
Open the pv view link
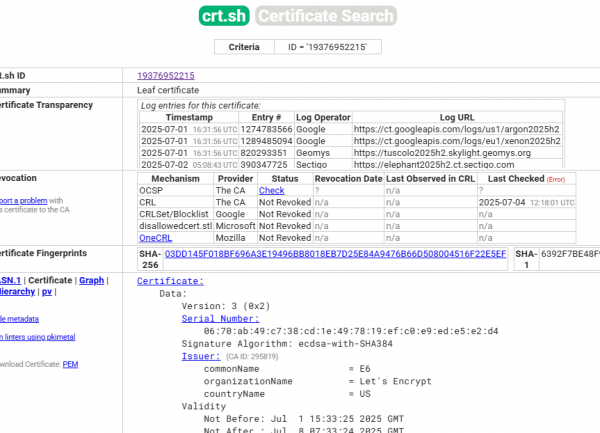(47, 292)
